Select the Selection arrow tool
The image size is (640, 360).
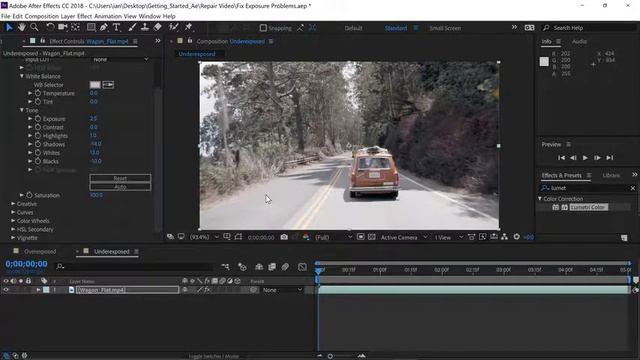click(x=9, y=27)
